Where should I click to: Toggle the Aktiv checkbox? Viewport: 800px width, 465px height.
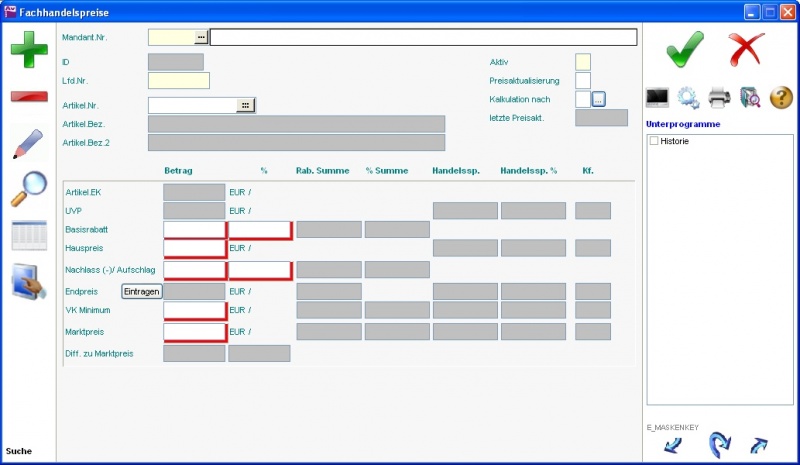pos(583,62)
